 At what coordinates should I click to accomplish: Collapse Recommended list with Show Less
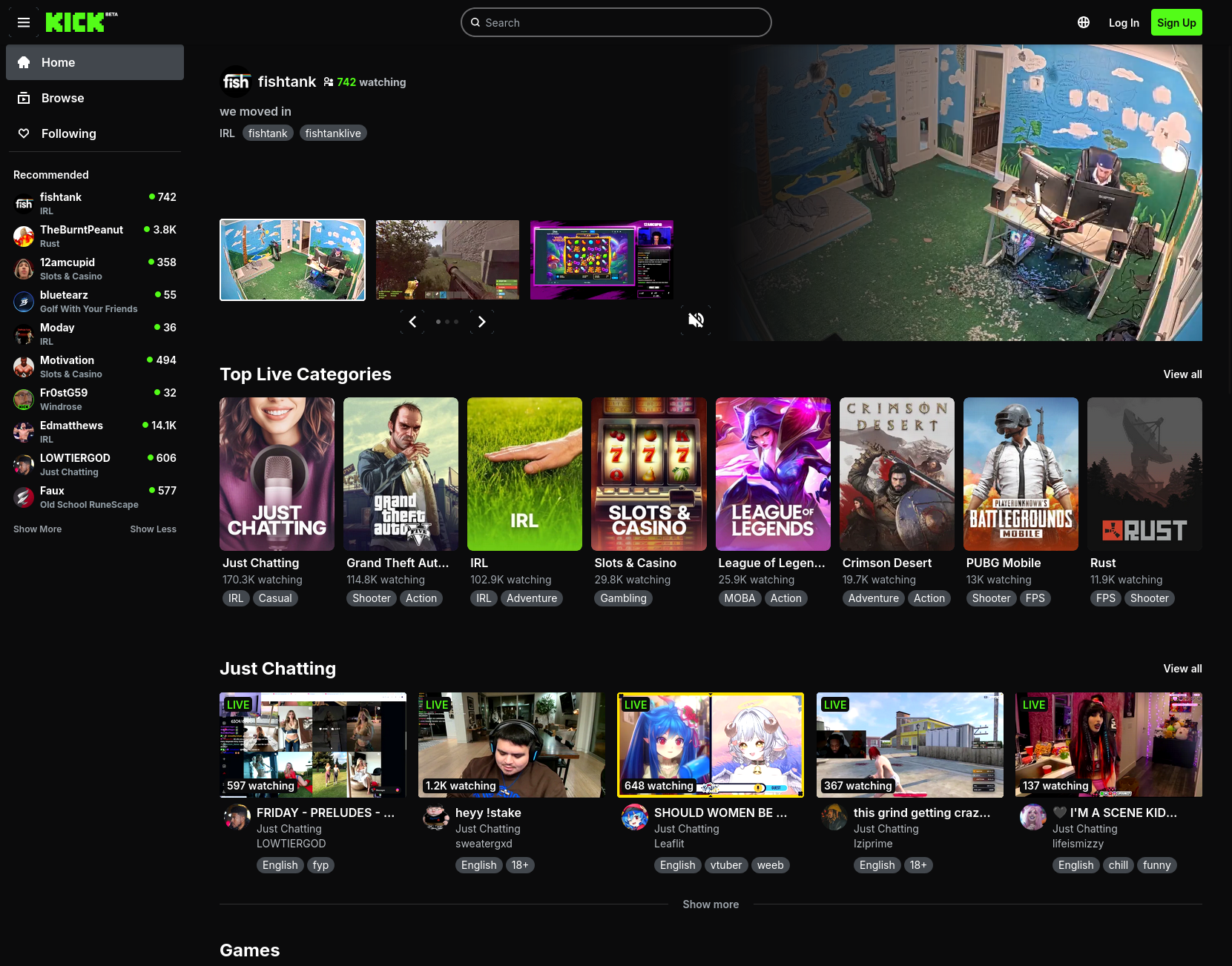[153, 529]
